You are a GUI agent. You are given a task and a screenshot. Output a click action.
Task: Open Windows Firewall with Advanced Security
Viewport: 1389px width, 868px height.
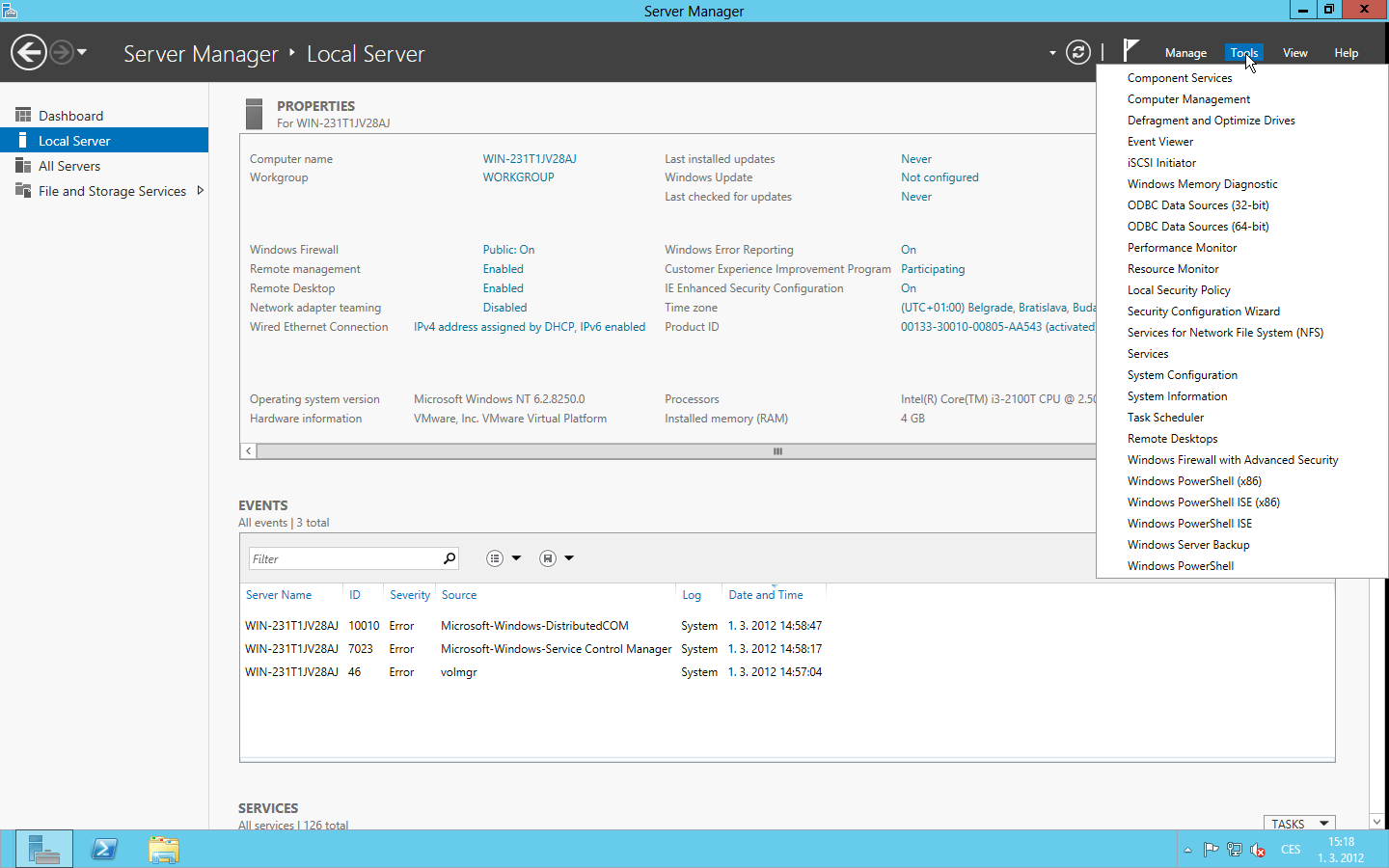tap(1233, 460)
